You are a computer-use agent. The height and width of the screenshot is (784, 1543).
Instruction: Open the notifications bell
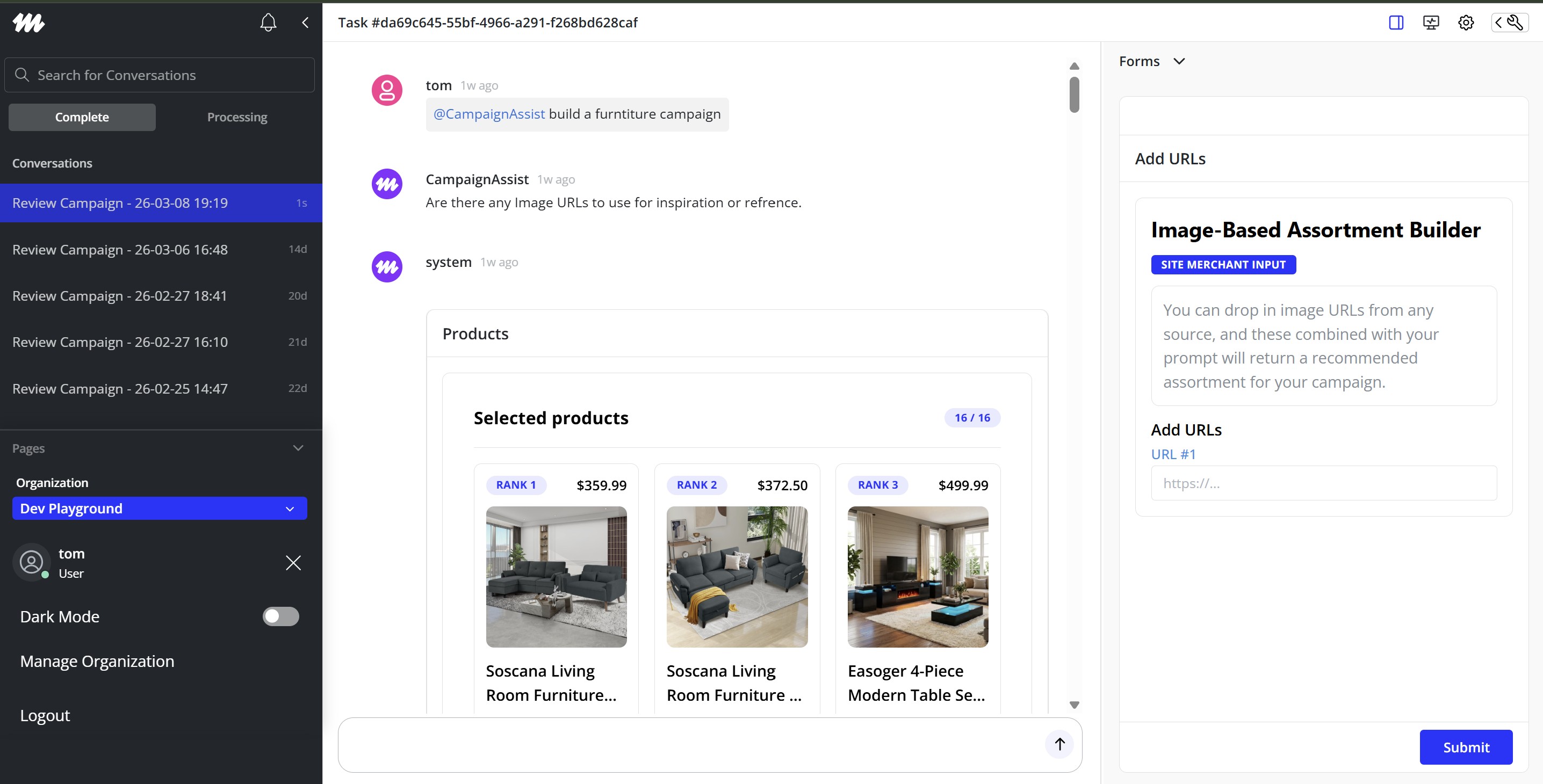coord(268,22)
